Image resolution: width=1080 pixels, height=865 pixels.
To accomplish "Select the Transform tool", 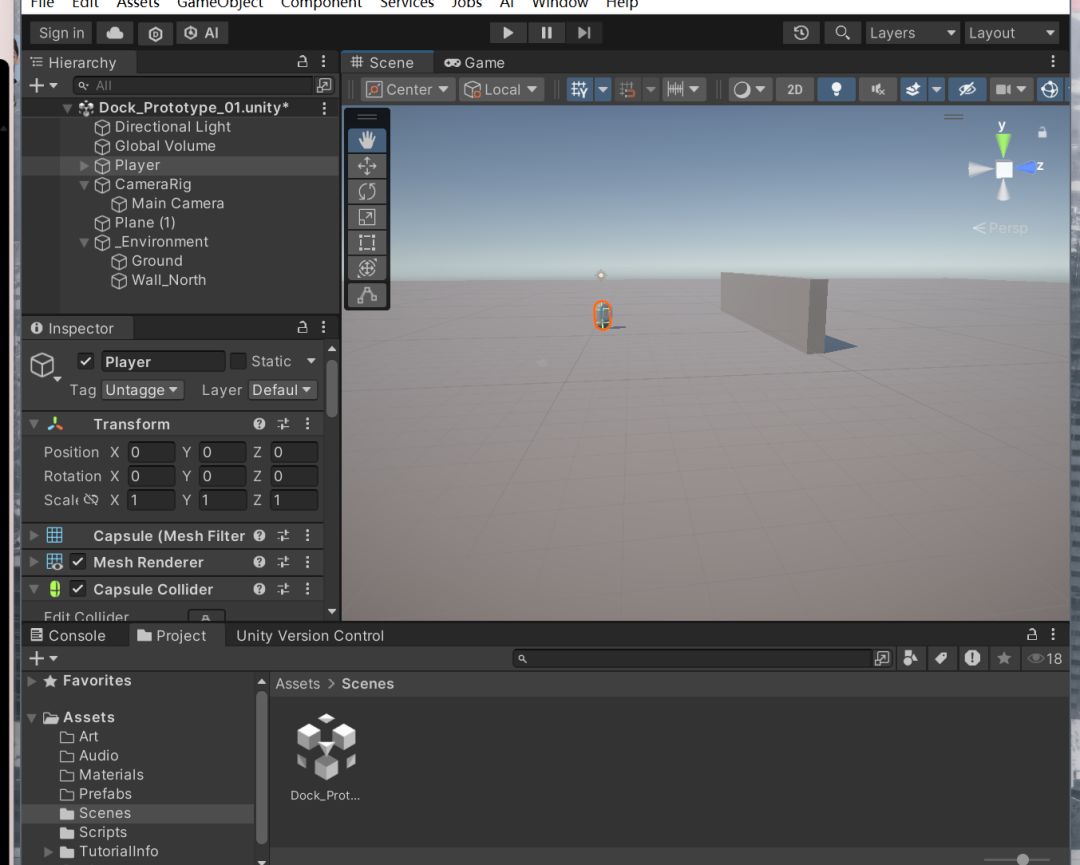I will click(367, 269).
